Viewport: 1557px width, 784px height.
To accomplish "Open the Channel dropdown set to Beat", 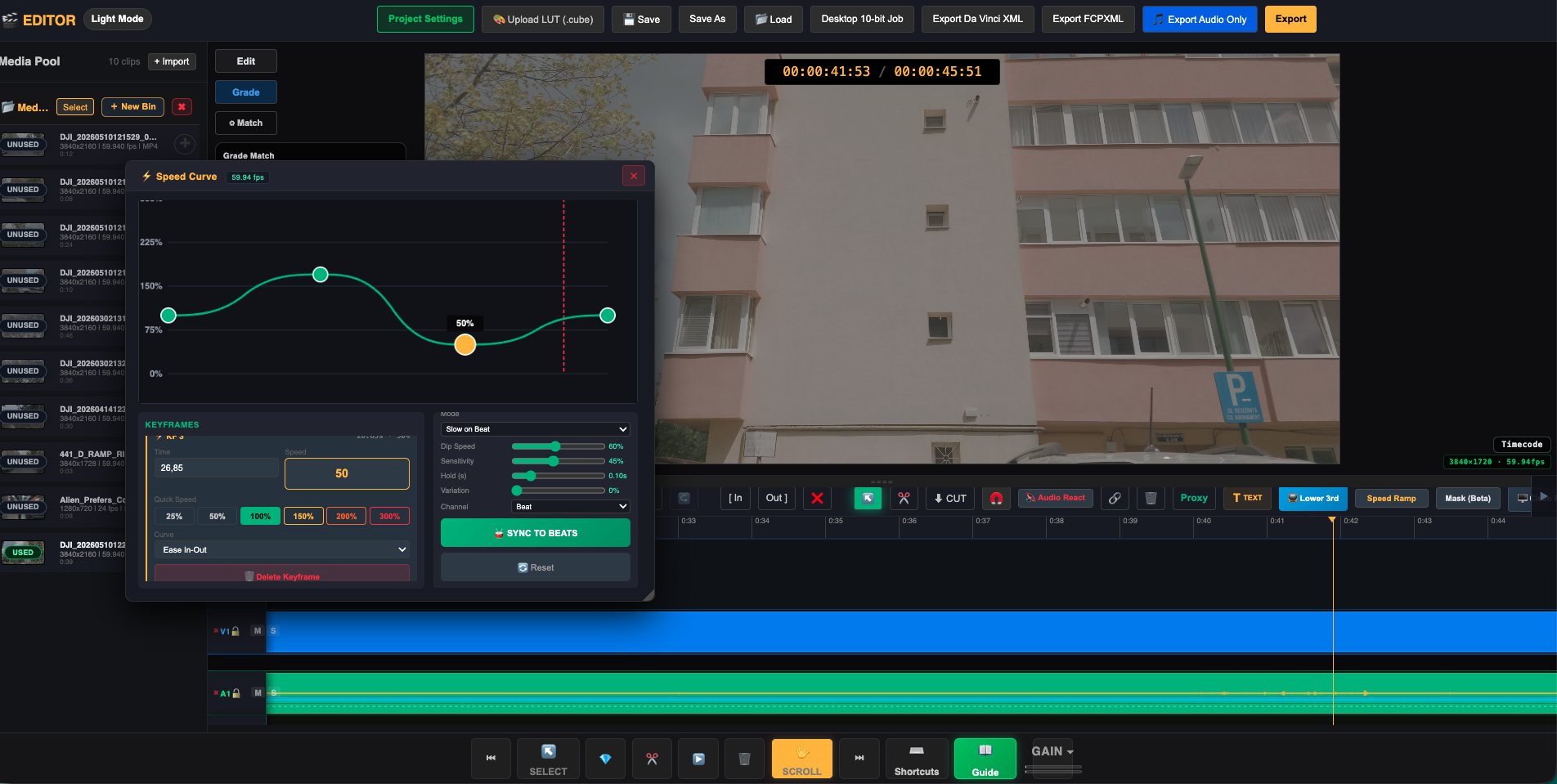I will coord(571,507).
